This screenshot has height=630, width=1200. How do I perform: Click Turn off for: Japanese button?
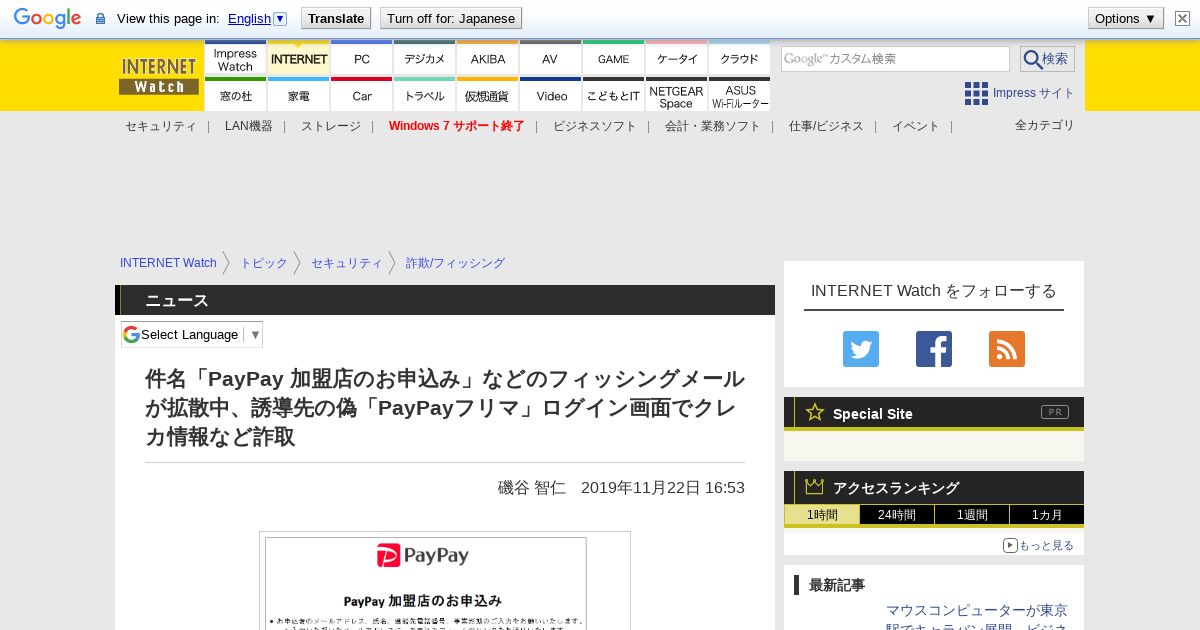(x=451, y=18)
